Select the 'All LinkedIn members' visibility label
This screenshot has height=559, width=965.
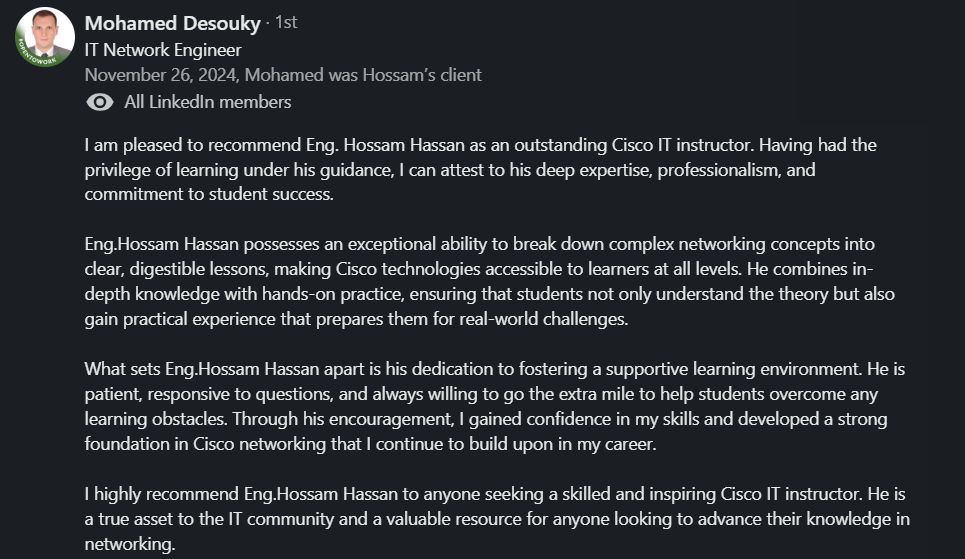(207, 102)
